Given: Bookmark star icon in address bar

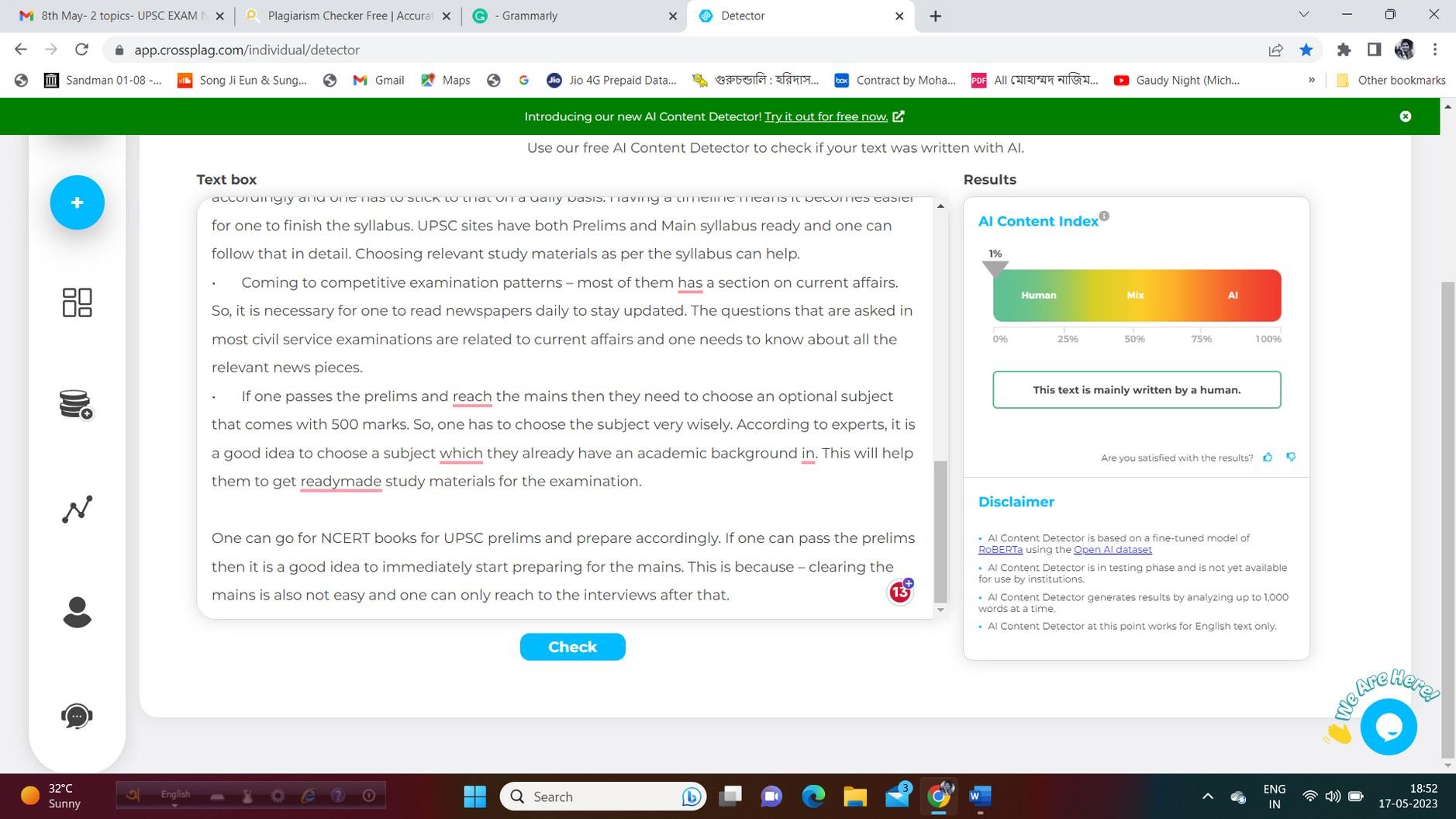Looking at the screenshot, I should click(x=1306, y=50).
